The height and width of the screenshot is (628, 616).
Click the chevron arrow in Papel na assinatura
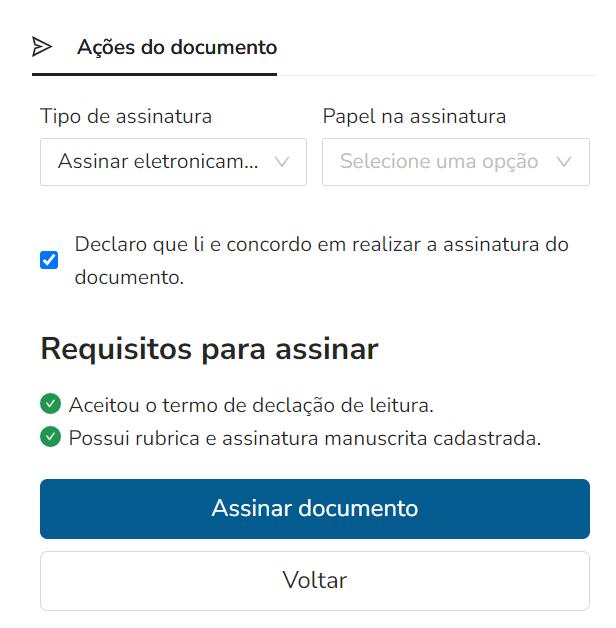point(564,162)
